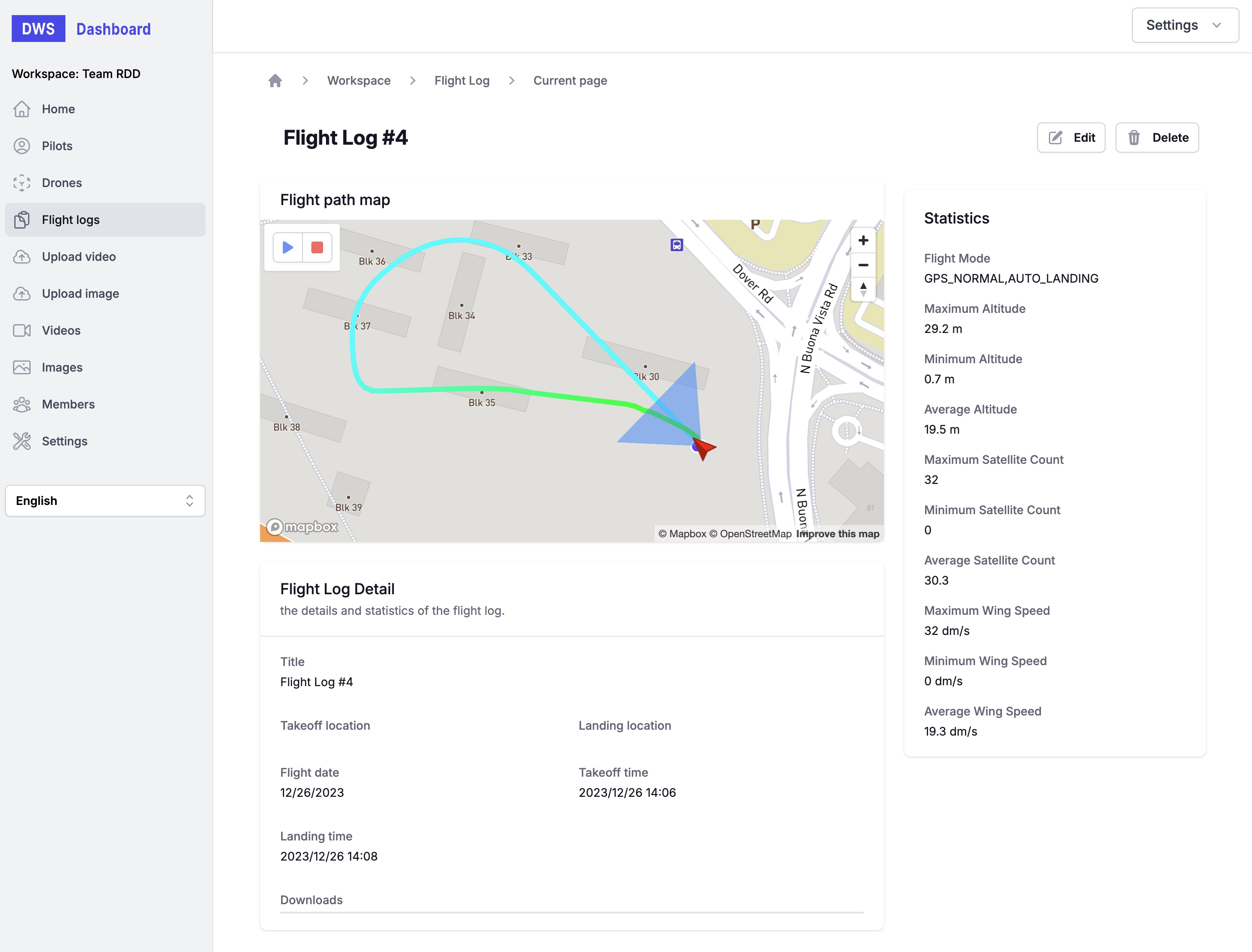Play the flight path animation
Screen dimensions: 1252x952
point(287,247)
